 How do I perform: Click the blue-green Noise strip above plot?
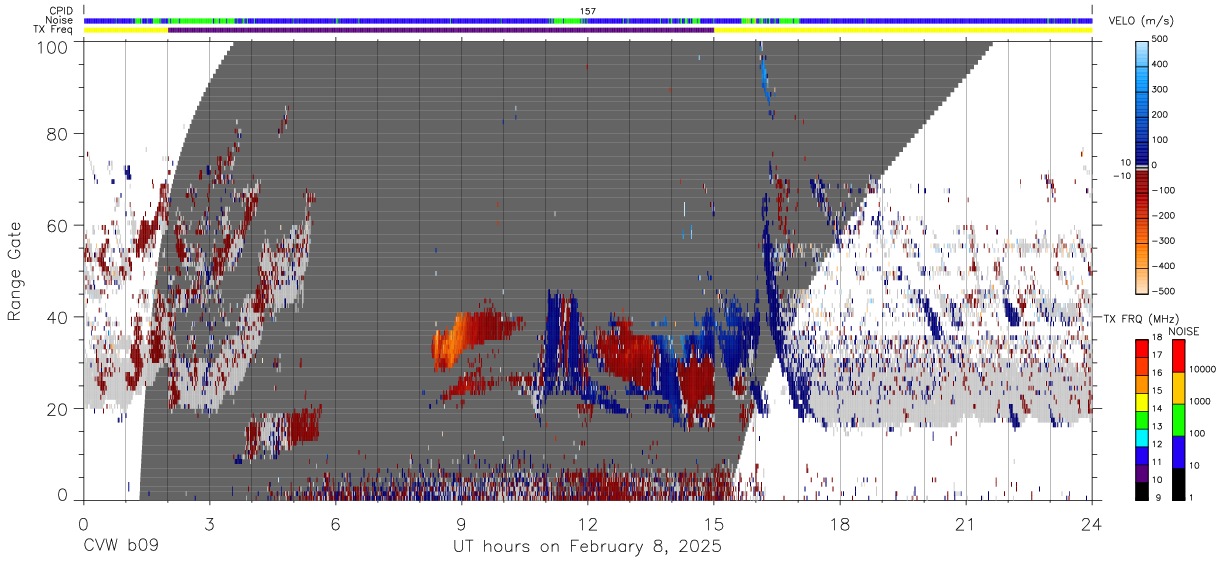[x=588, y=20]
